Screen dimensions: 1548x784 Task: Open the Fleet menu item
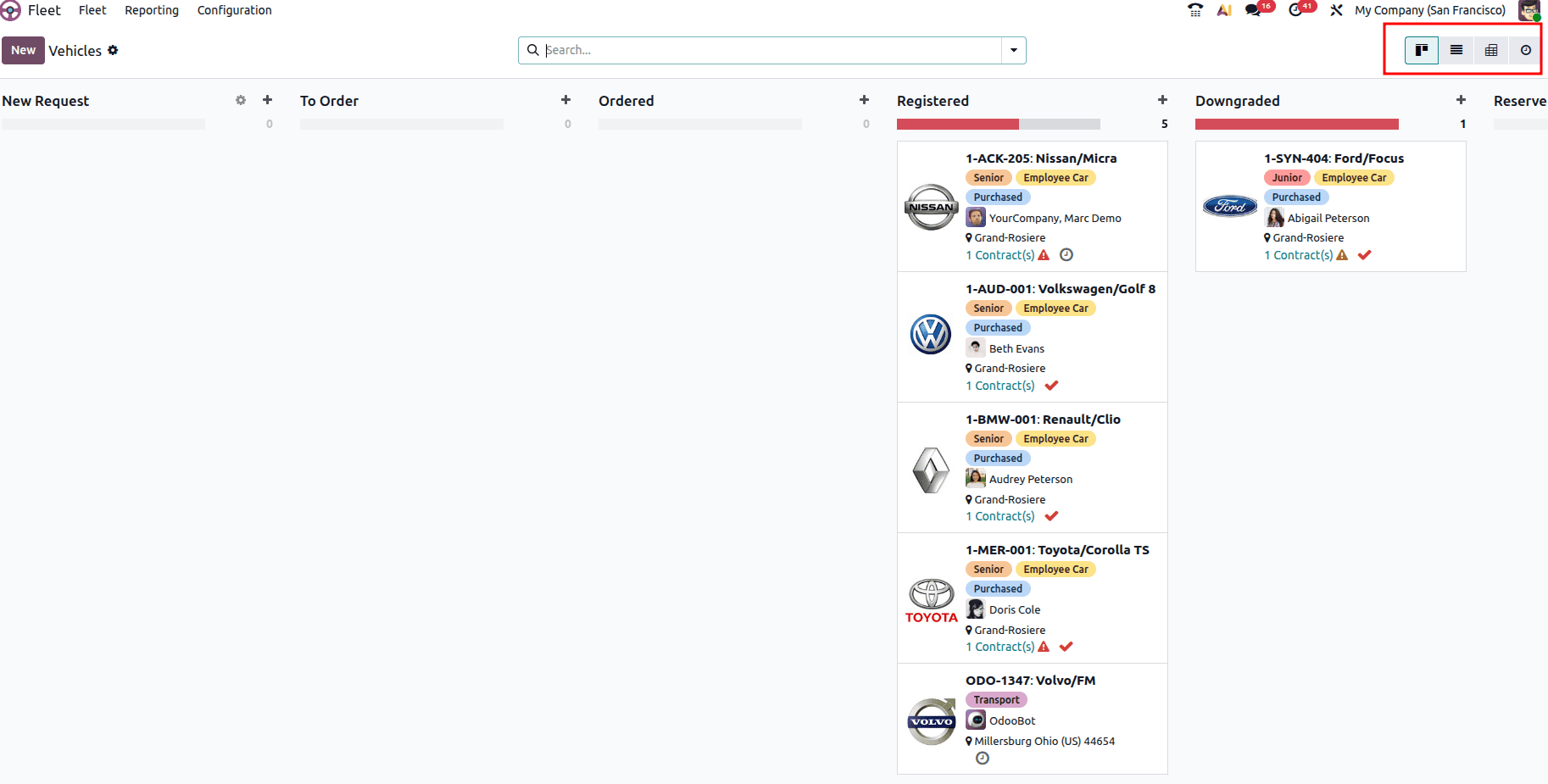(92, 10)
